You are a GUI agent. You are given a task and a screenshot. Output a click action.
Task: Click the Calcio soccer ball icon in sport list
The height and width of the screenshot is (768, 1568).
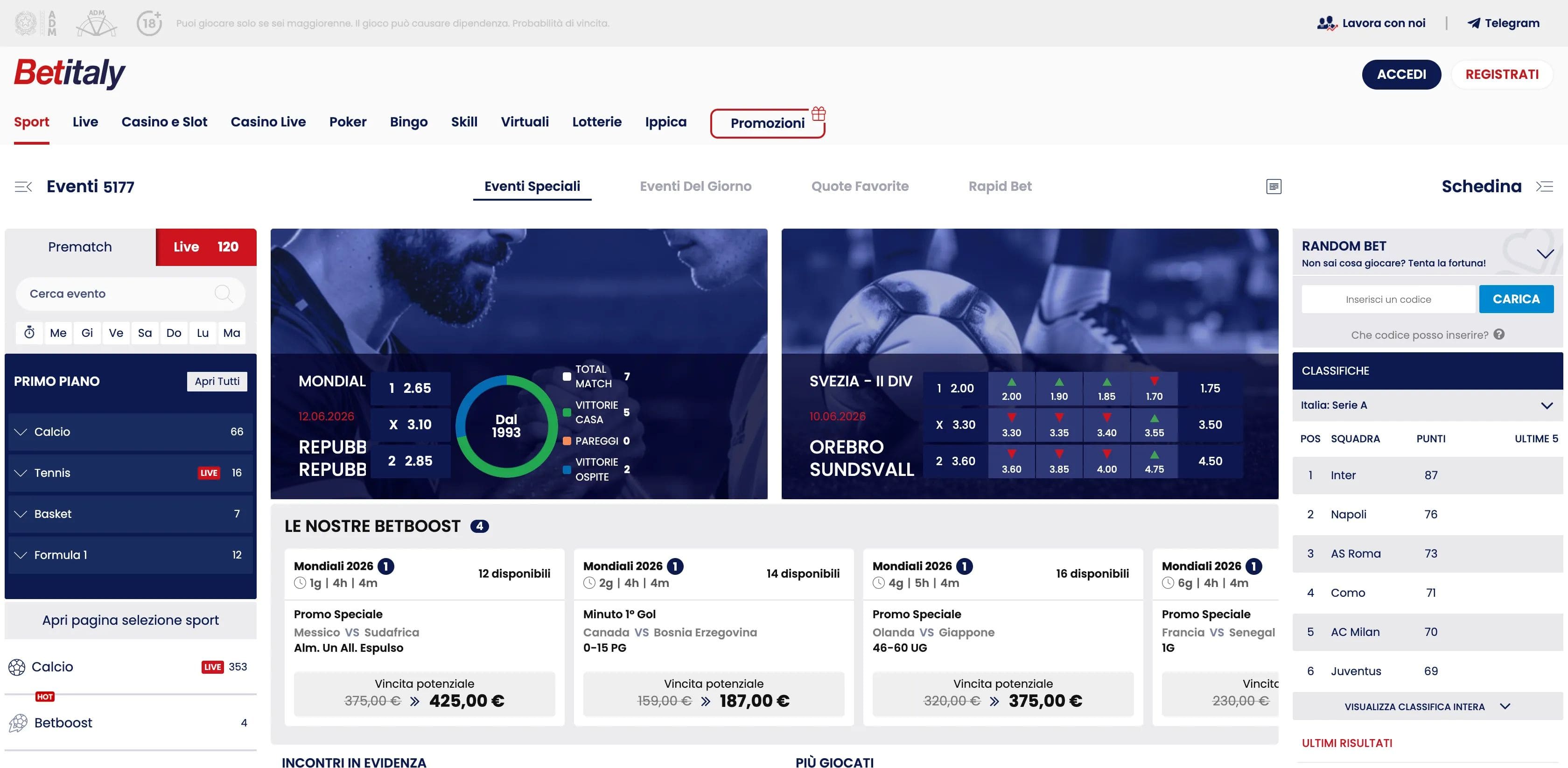point(16,667)
